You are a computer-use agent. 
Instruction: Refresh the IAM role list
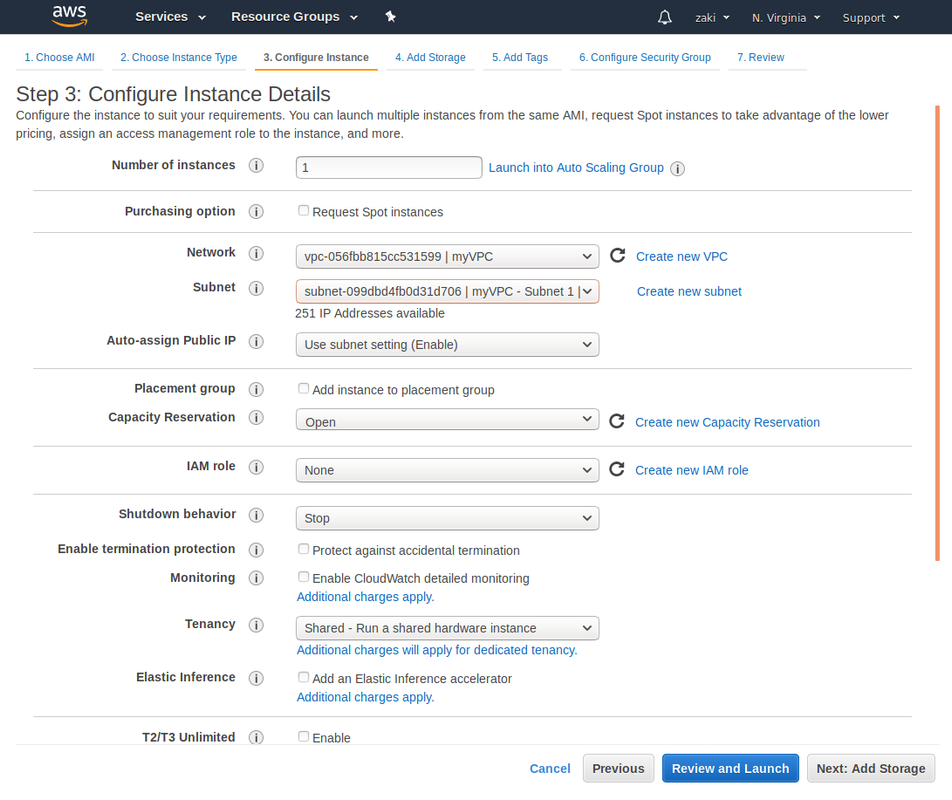(x=617, y=469)
